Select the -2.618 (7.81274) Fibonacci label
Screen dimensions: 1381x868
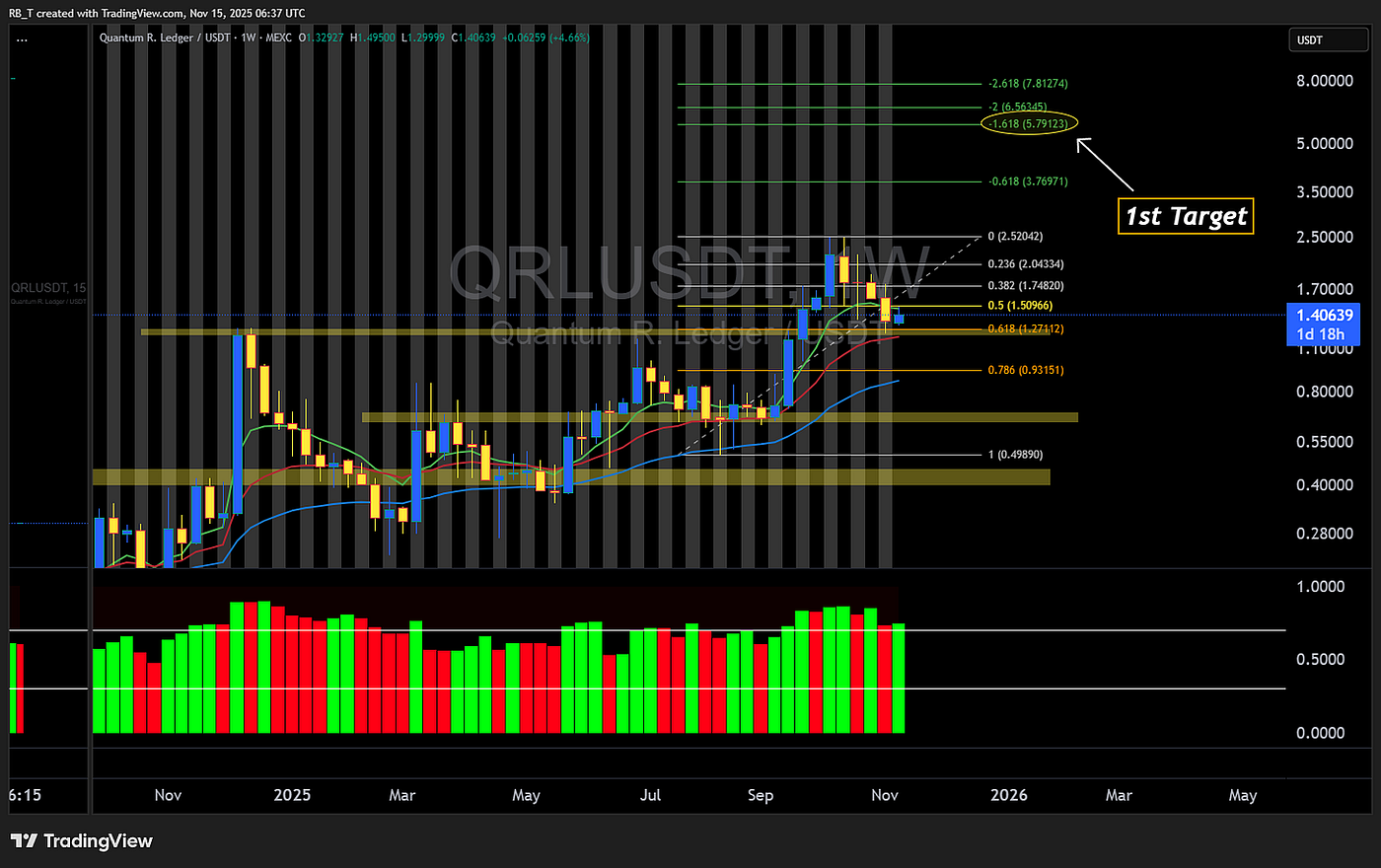pos(1028,84)
